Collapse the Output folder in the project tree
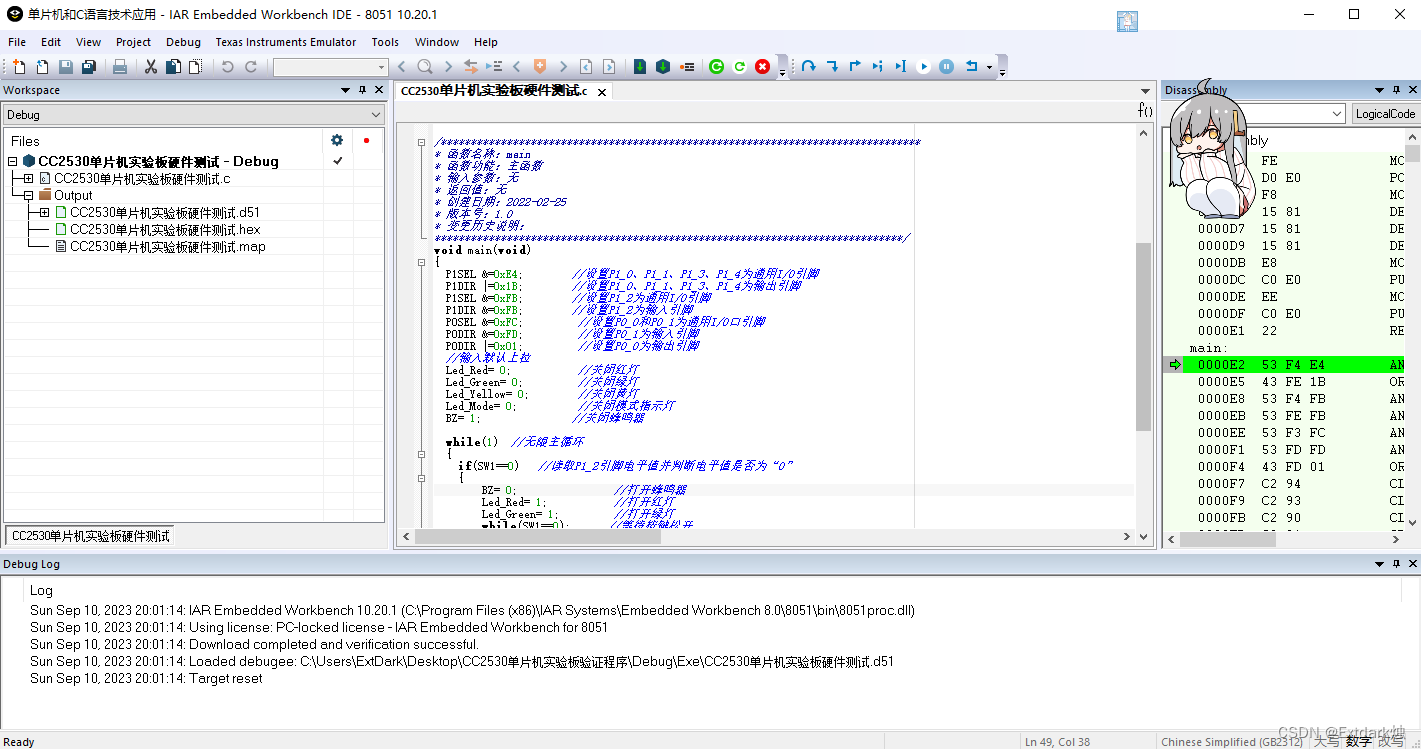This screenshot has height=749, width=1421. coord(30,195)
